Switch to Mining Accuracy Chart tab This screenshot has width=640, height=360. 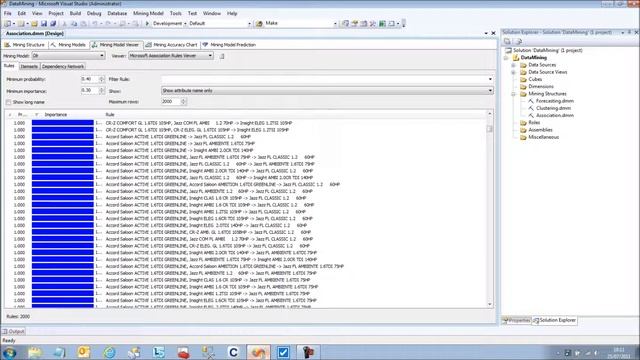(x=171, y=45)
